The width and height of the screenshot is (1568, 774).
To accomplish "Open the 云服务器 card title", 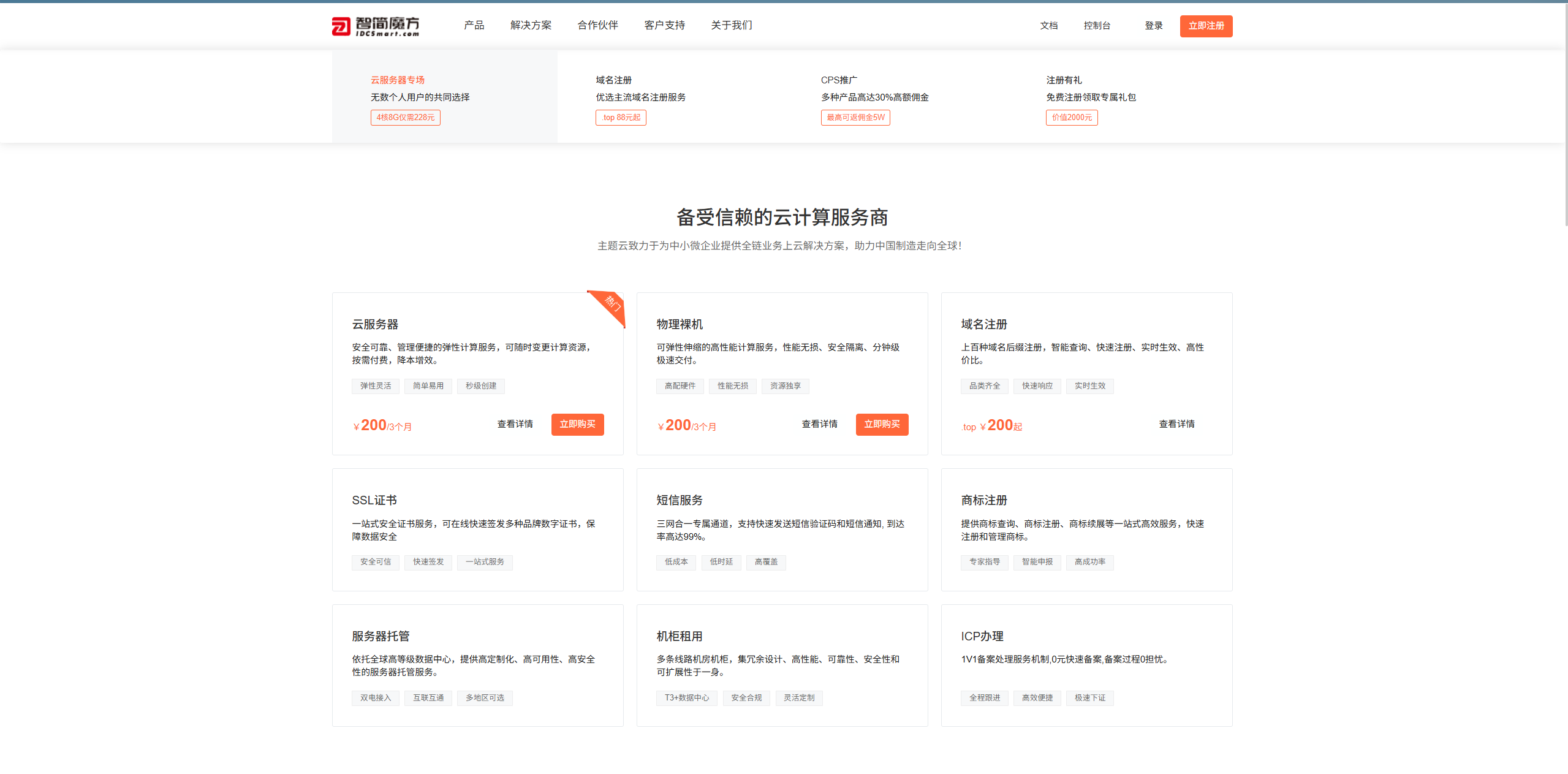I will click(375, 324).
